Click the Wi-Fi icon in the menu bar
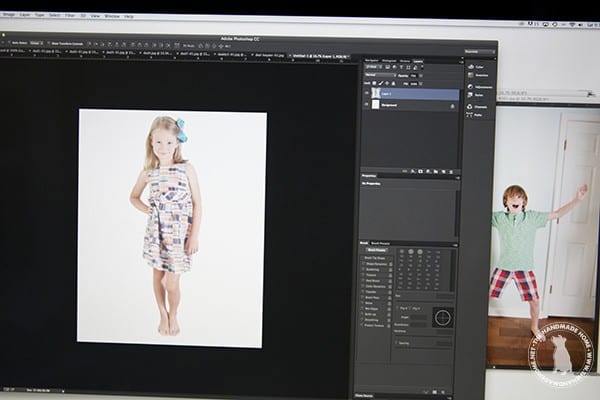The image size is (600, 400). tap(572, 24)
